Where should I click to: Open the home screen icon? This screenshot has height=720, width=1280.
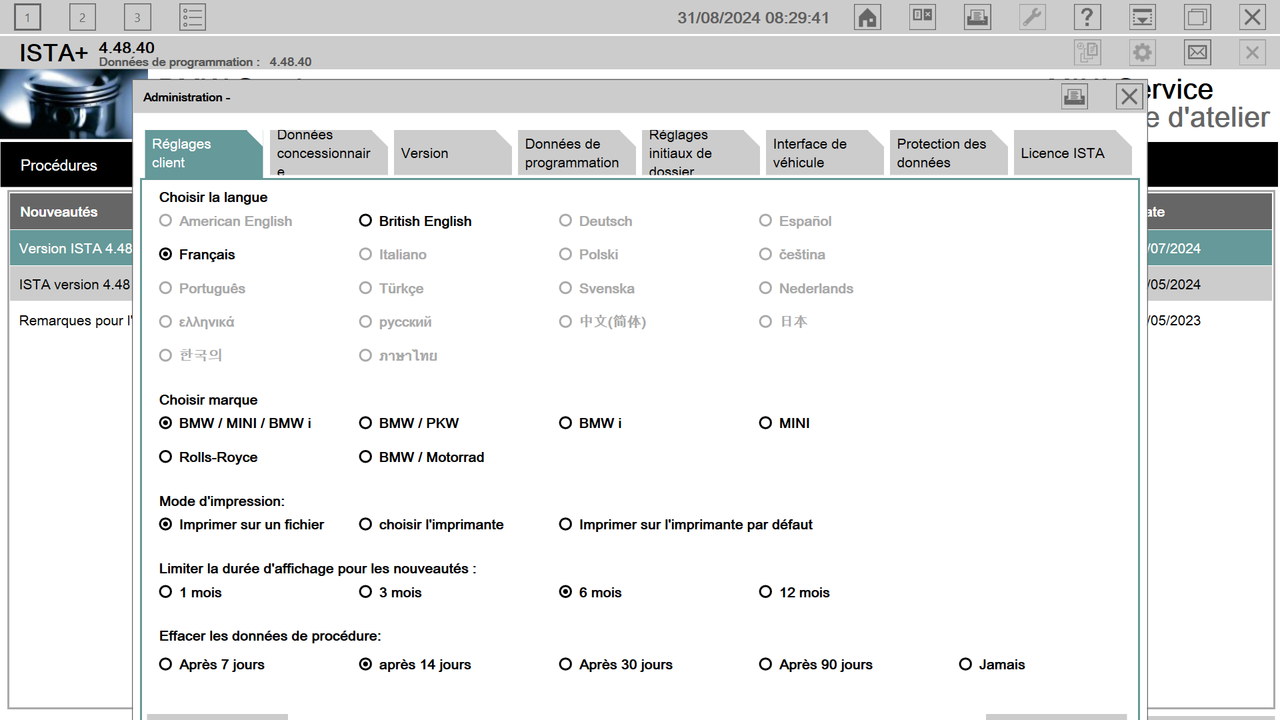pyautogui.click(x=868, y=17)
